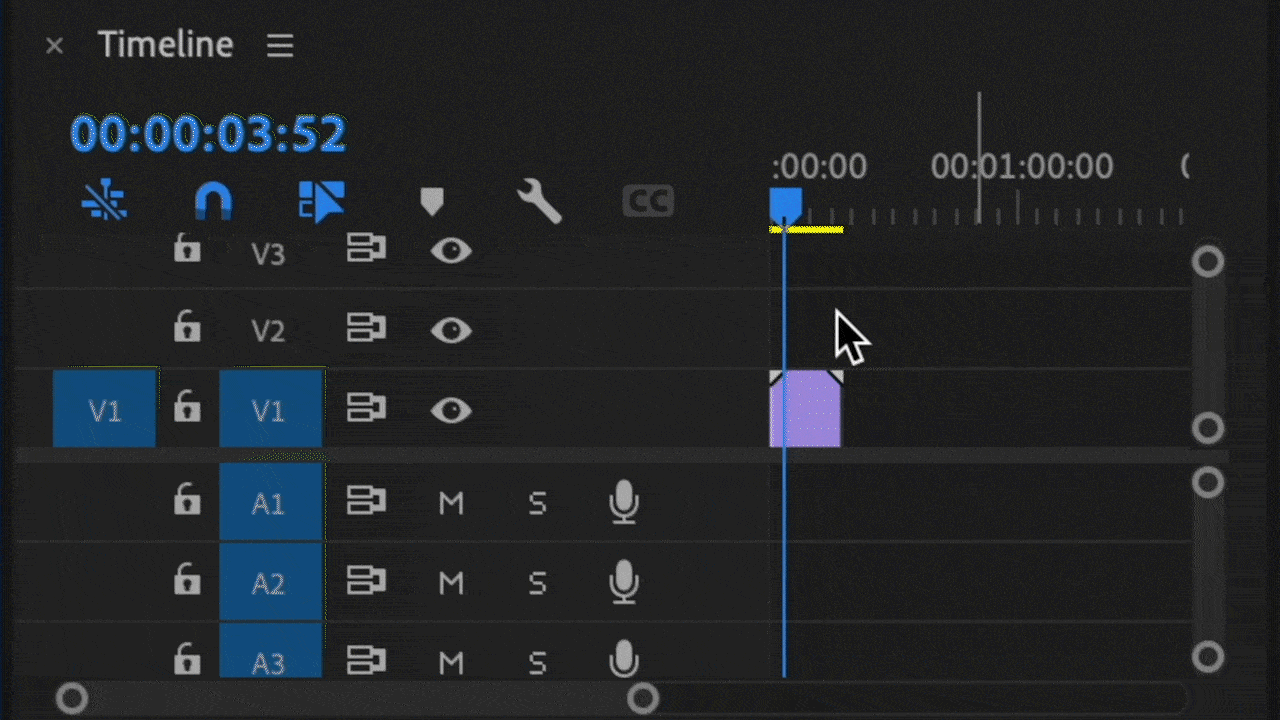This screenshot has height=720, width=1280.
Task: Close the Timeline panel tab
Action: tap(55, 46)
